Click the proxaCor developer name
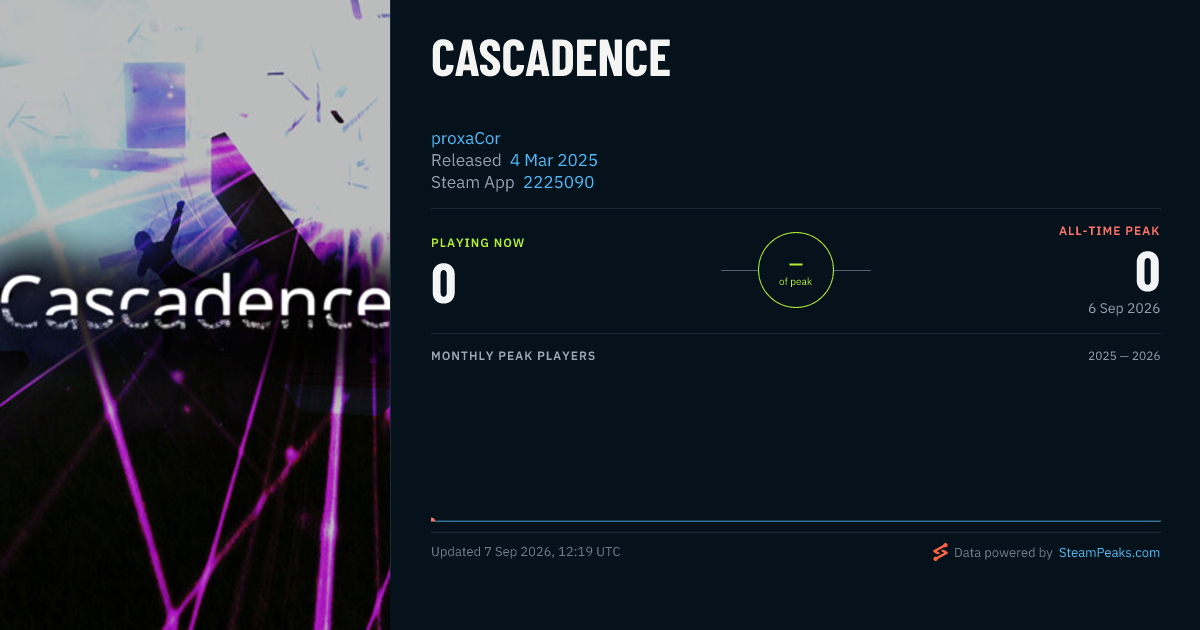 click(x=465, y=138)
